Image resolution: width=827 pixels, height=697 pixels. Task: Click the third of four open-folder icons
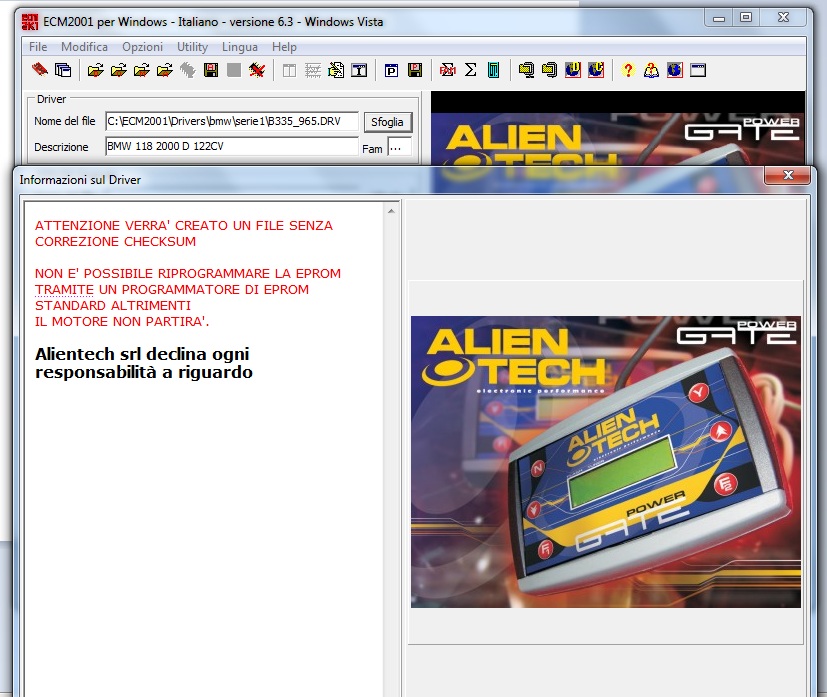point(142,70)
